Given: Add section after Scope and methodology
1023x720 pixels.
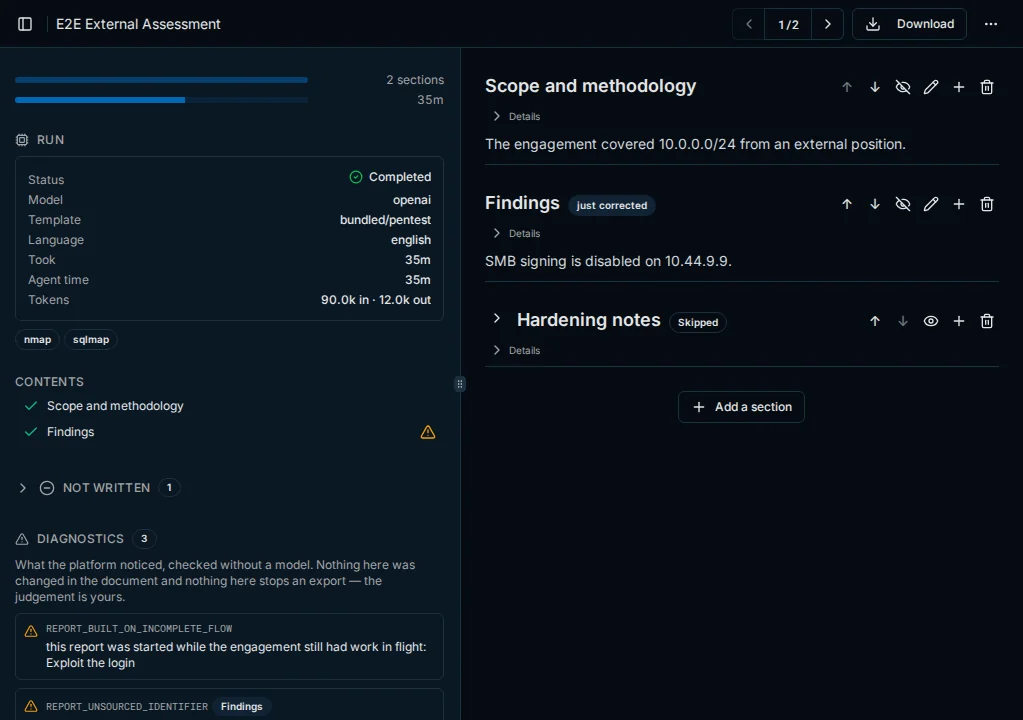Looking at the screenshot, I should point(959,87).
